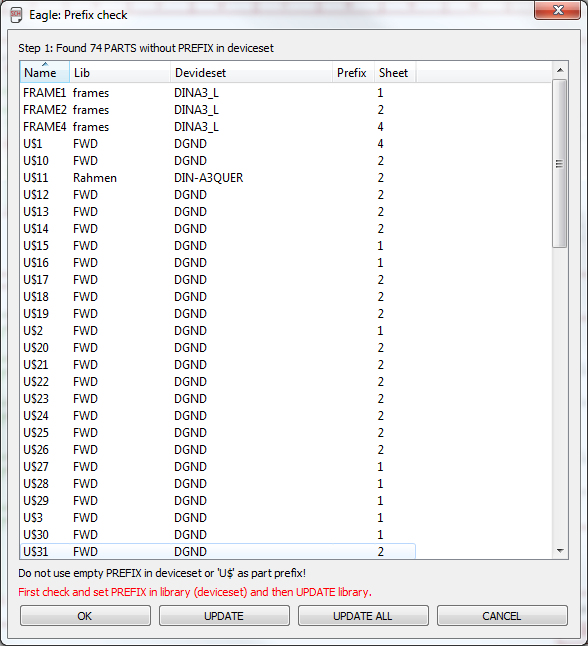The image size is (588, 647).
Task: Click the UPDATE ALL button
Action: (363, 616)
